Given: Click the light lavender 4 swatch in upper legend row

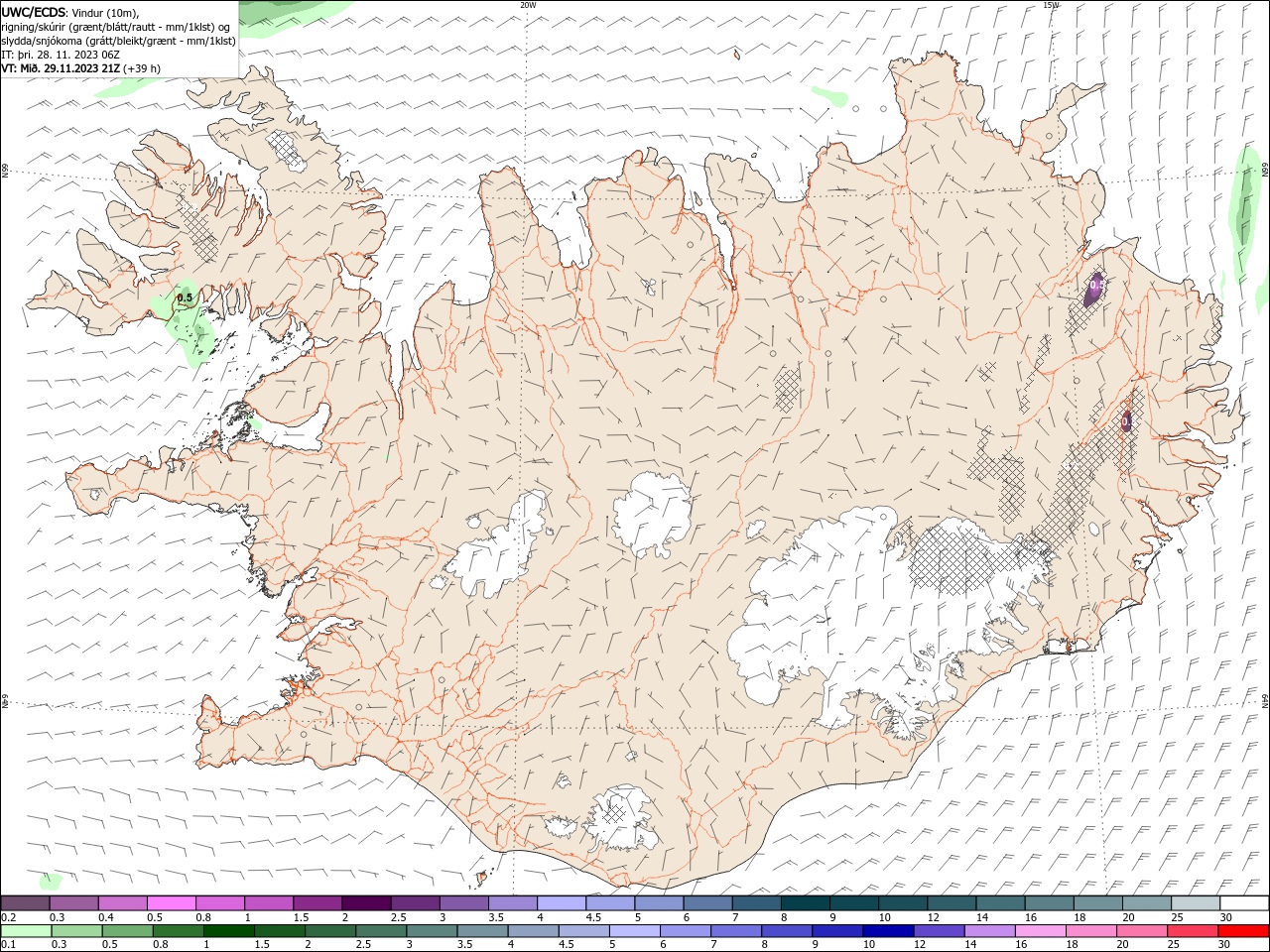Looking at the screenshot, I should tap(562, 903).
